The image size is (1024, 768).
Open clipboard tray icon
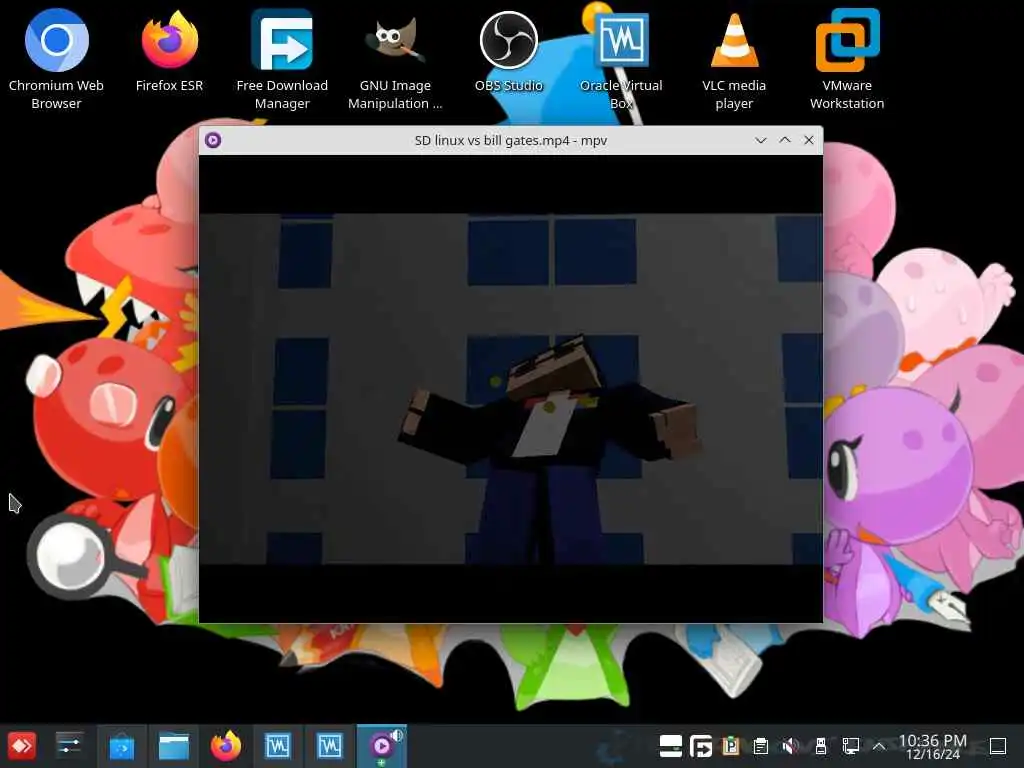(x=760, y=745)
